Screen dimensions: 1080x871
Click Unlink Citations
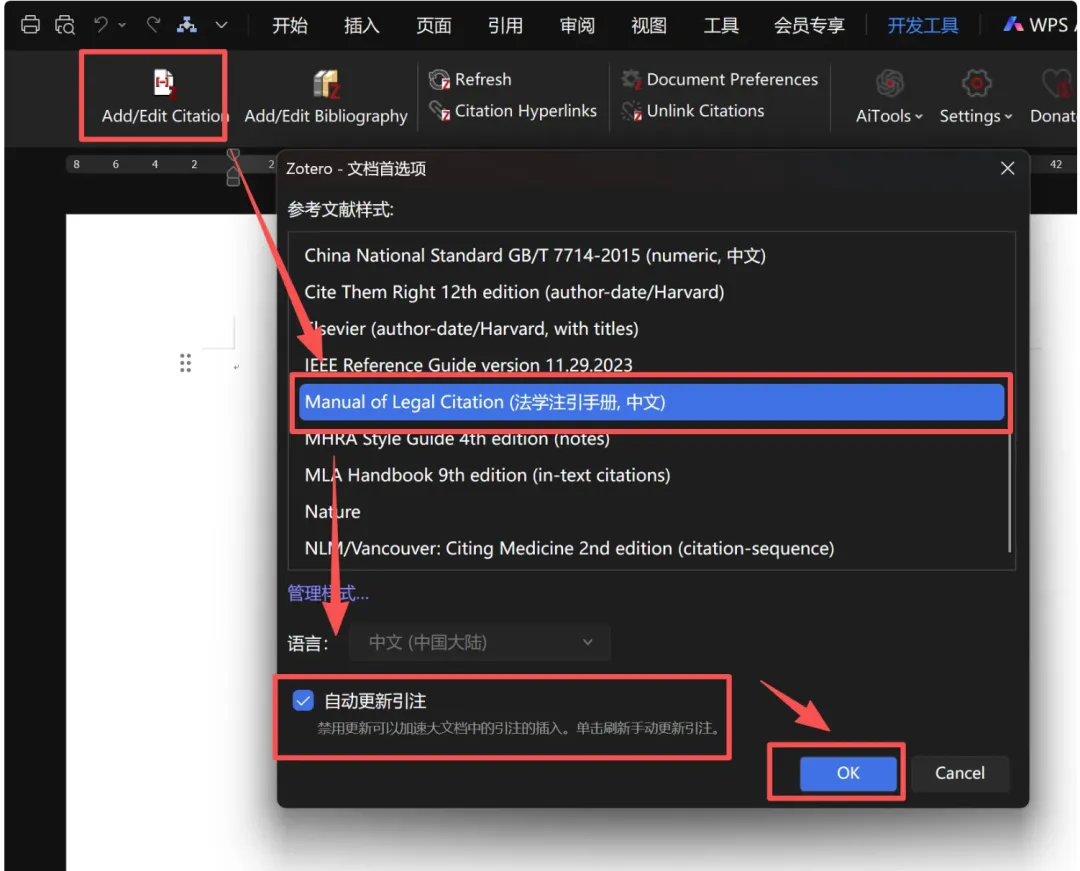pyautogui.click(x=693, y=111)
